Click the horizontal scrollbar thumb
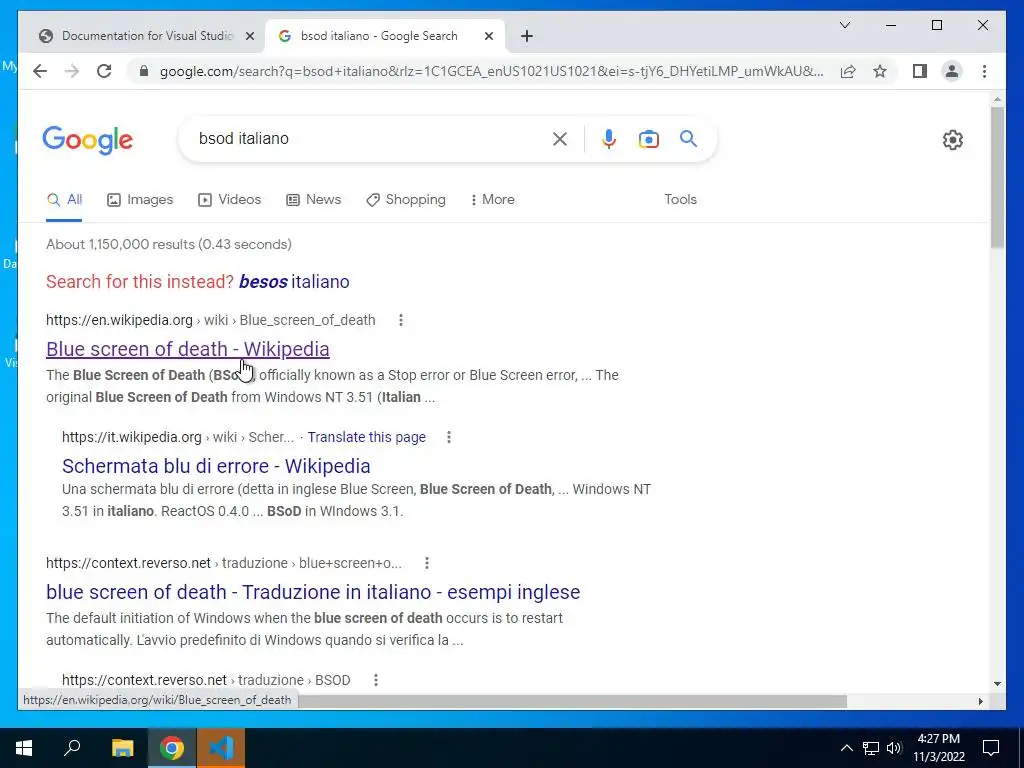This screenshot has height=768, width=1024. pyautogui.click(x=573, y=701)
